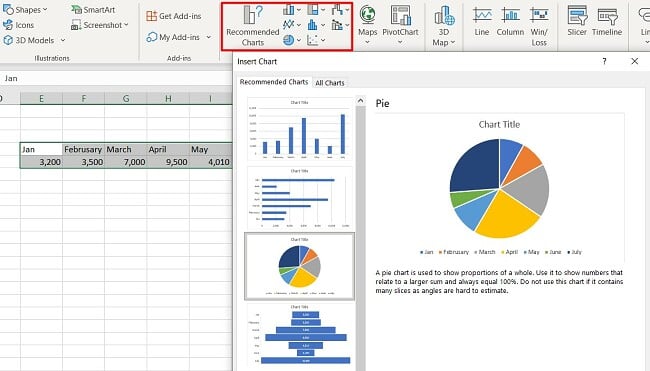
Task: Insert a line or area chart
Action: click(289, 25)
